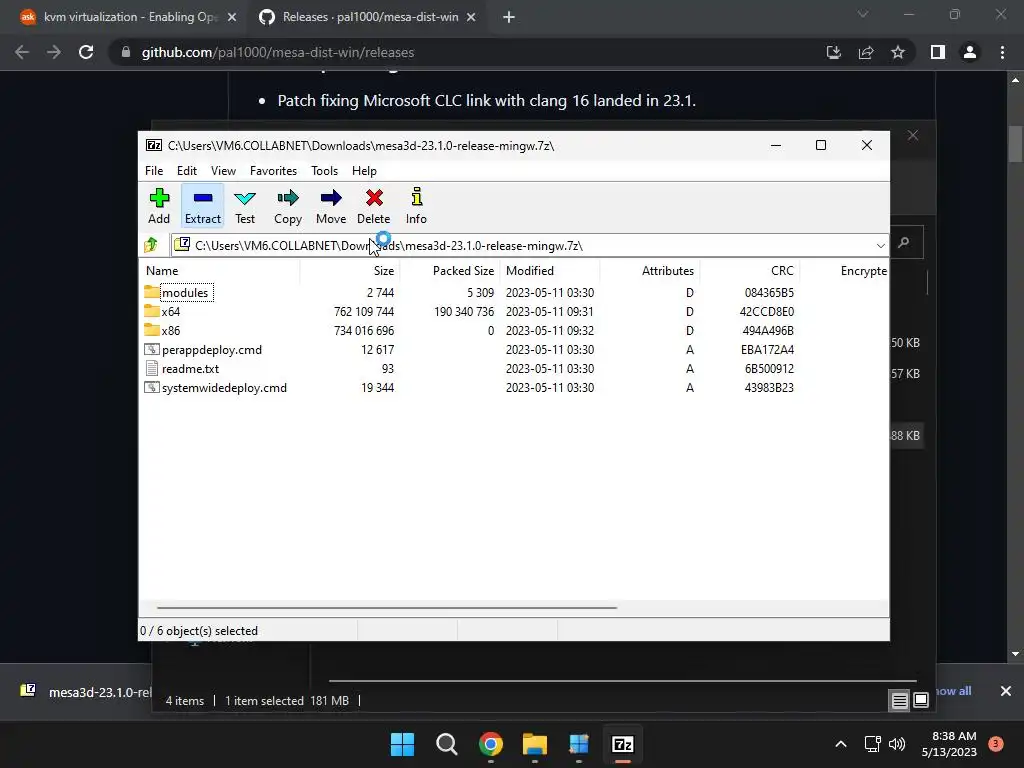This screenshot has width=1024, height=768.
Task: Click the Chrome back arrow
Action: [22, 52]
